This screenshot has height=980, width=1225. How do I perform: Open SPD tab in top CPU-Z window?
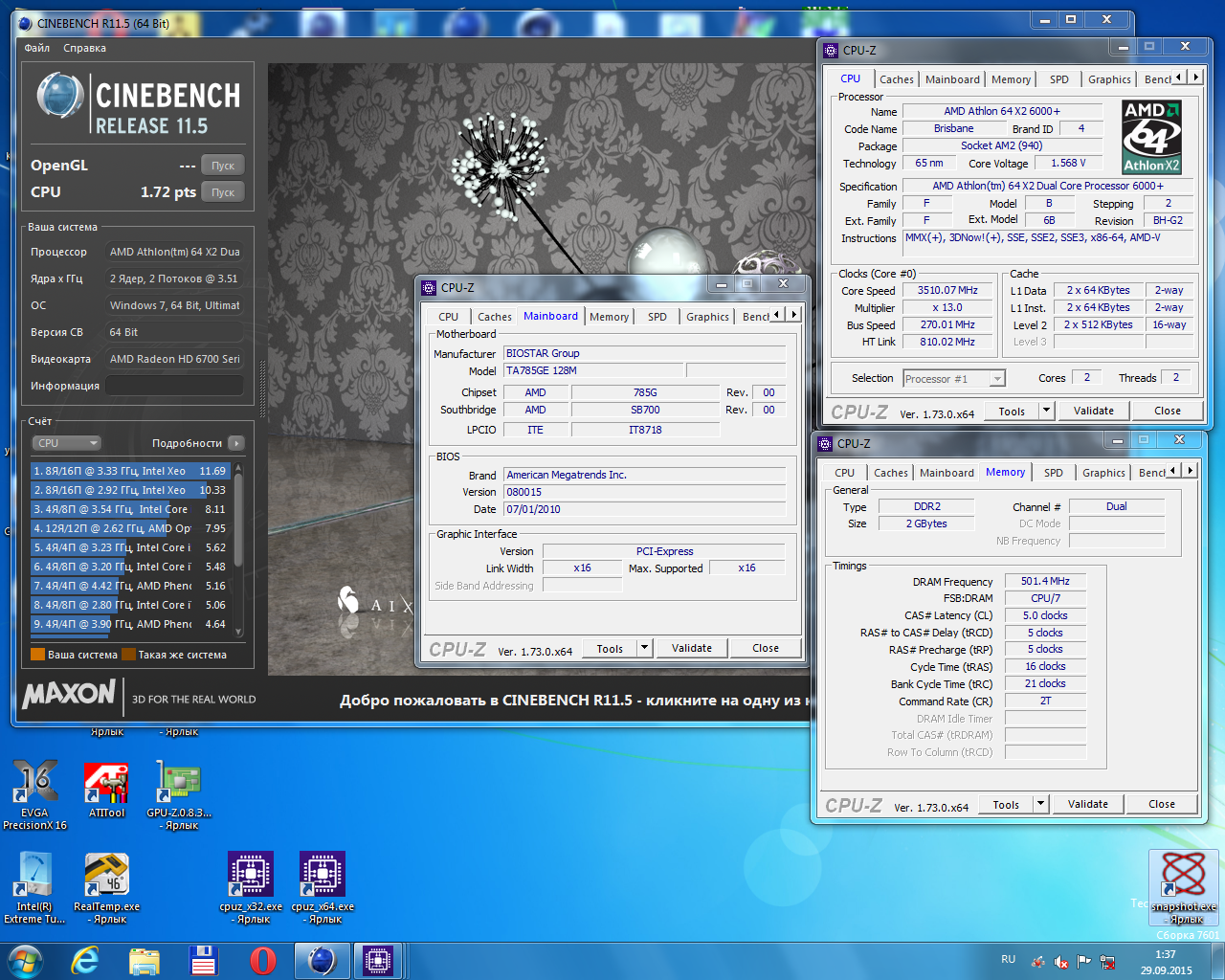click(x=1059, y=79)
